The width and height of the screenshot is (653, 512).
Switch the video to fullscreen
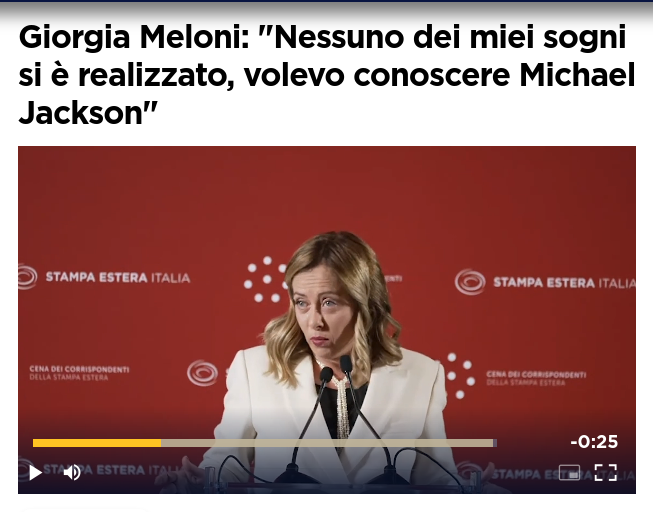tap(606, 472)
